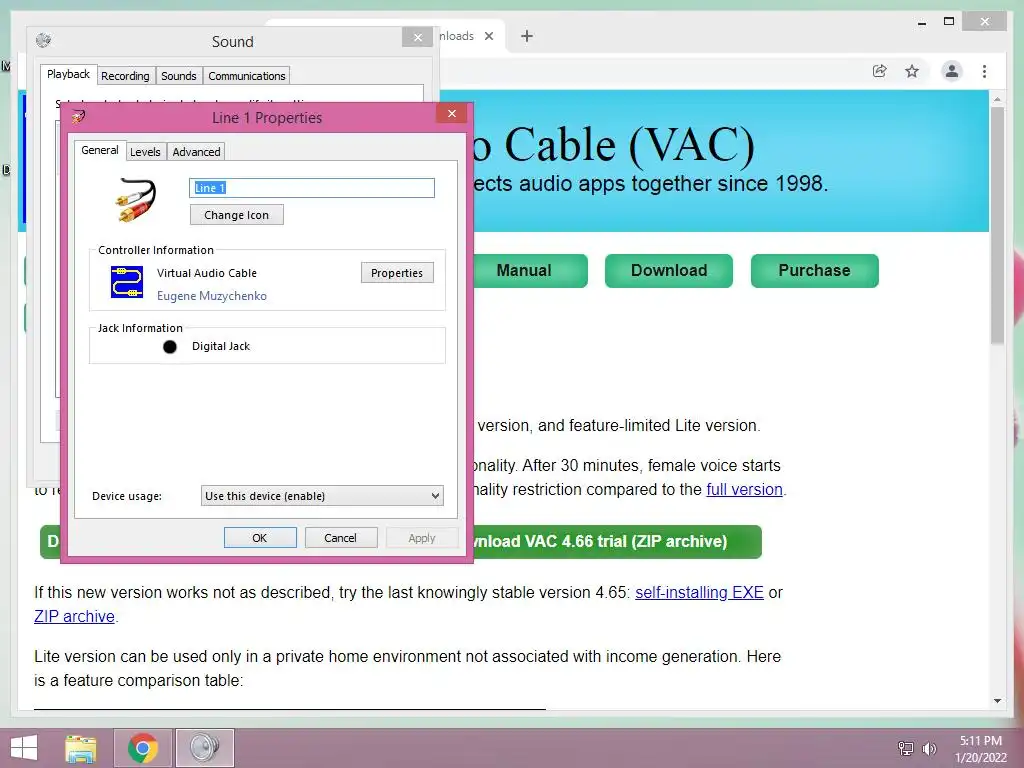Click the browser page scrollbar thumb
This screenshot has width=1024, height=768.
997,225
